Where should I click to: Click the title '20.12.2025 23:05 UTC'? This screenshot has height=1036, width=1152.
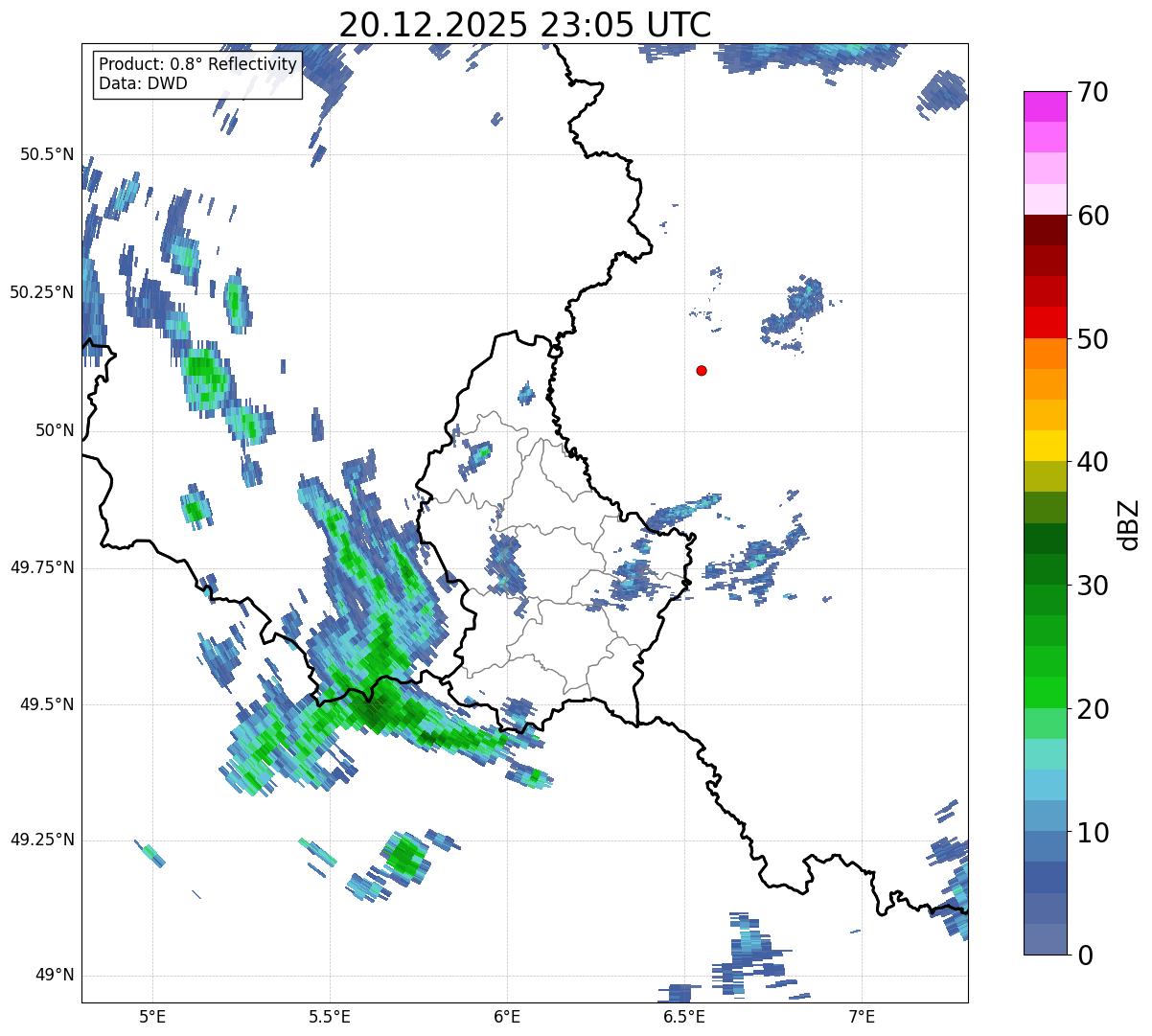click(x=525, y=24)
